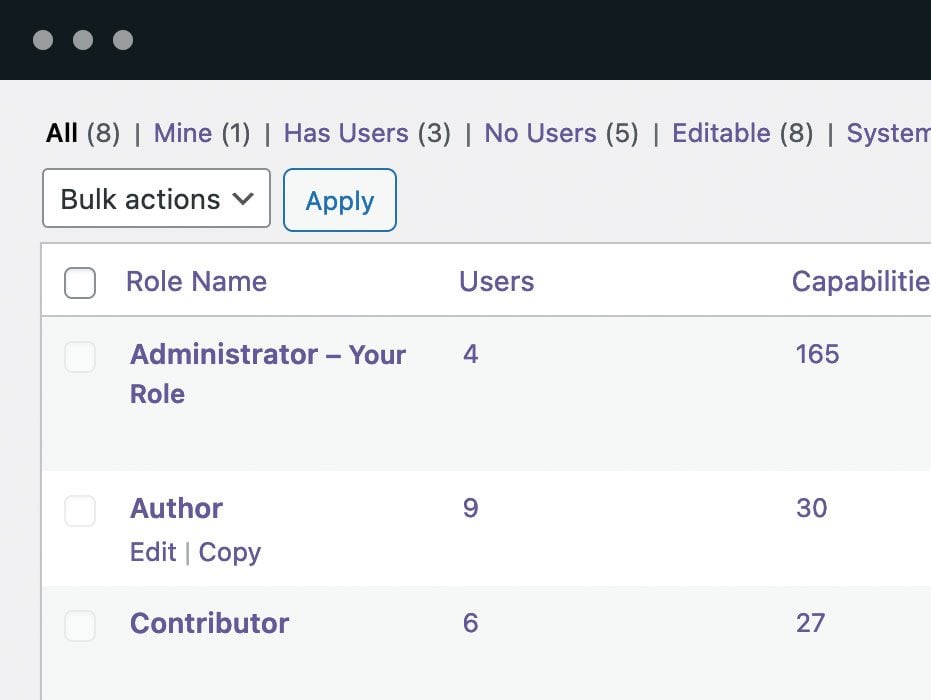Open the Contributor role link
Viewport: 931px width, 700px height.
click(x=209, y=623)
